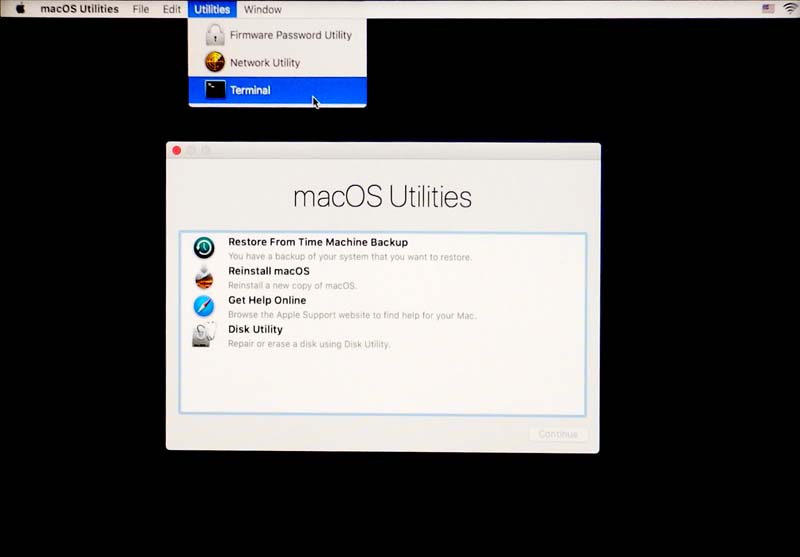Select Terminal in the Utilities menu
800x557 pixels.
pyautogui.click(x=278, y=90)
